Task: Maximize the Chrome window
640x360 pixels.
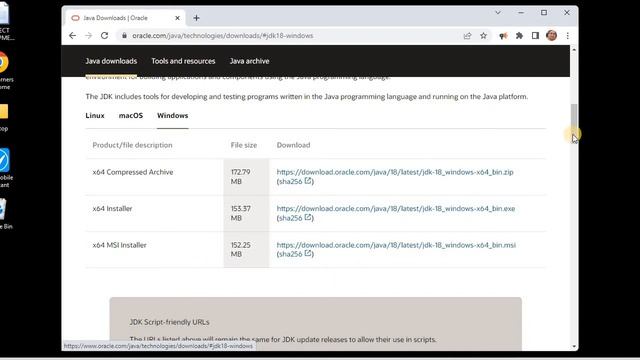Action: (544, 13)
